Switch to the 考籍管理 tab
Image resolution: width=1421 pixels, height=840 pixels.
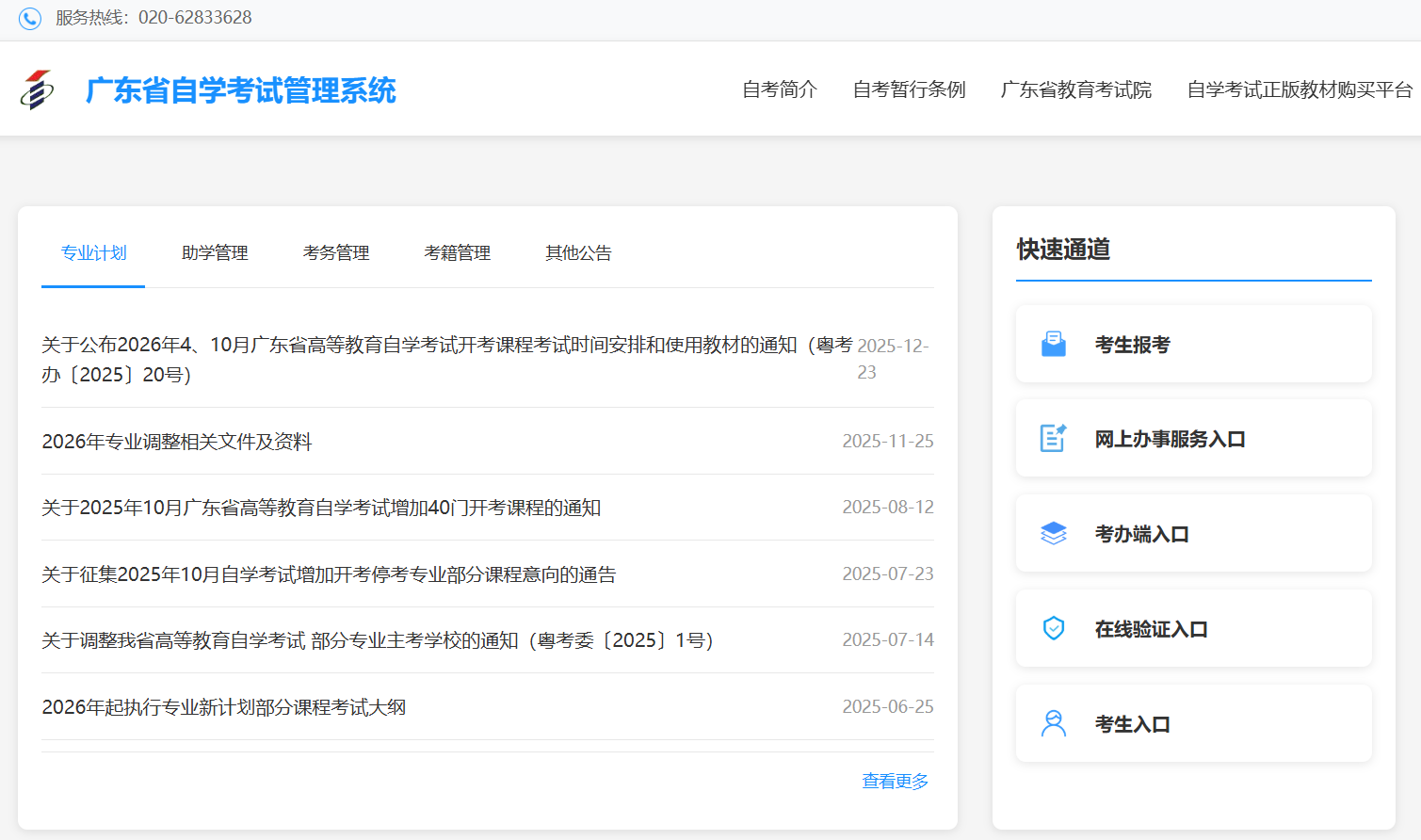click(x=457, y=252)
